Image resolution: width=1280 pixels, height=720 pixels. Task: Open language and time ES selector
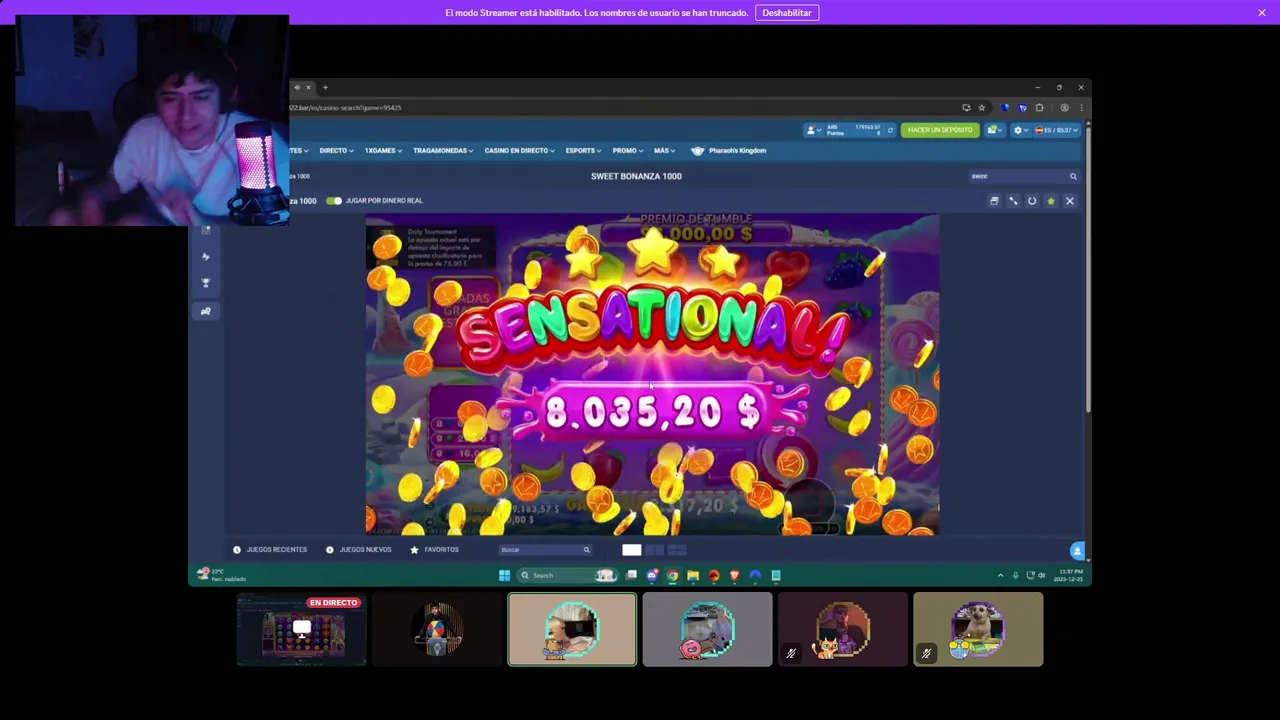coord(1055,130)
